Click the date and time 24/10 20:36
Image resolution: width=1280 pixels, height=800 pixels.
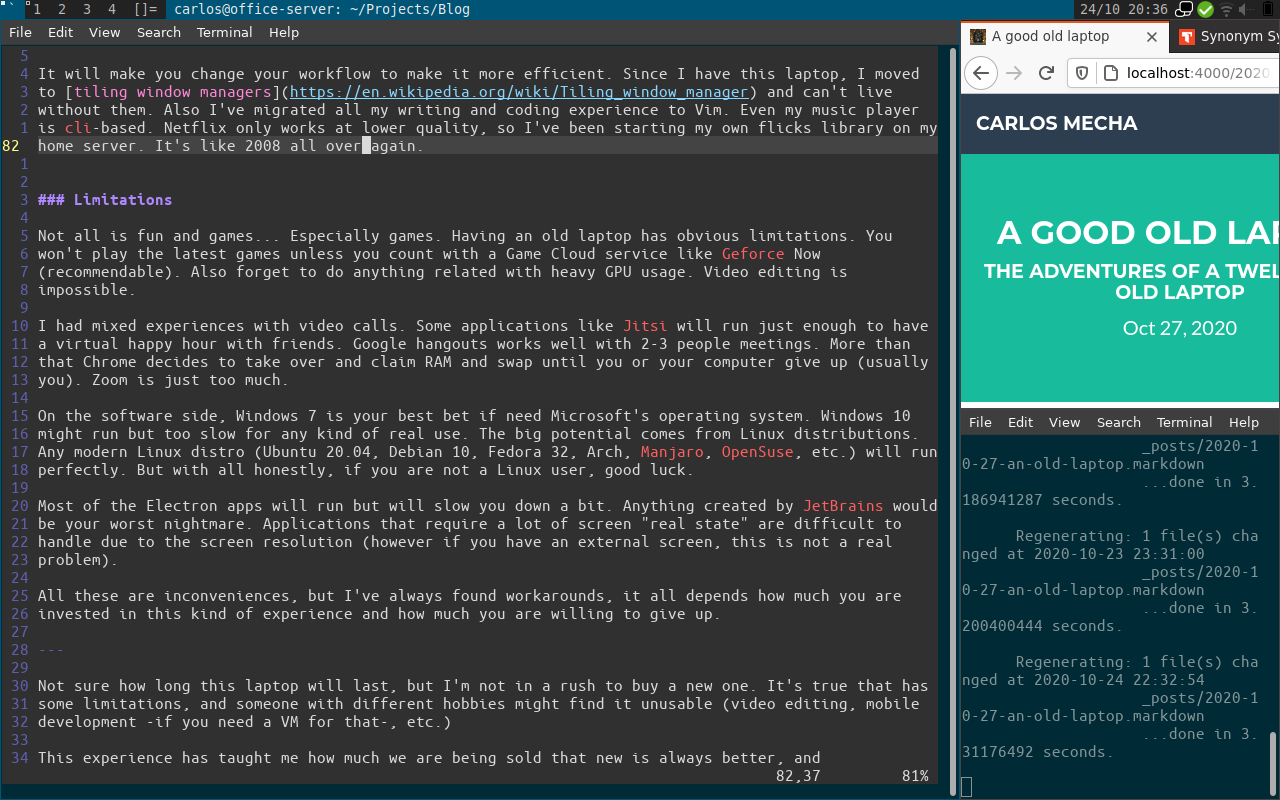pos(1125,9)
